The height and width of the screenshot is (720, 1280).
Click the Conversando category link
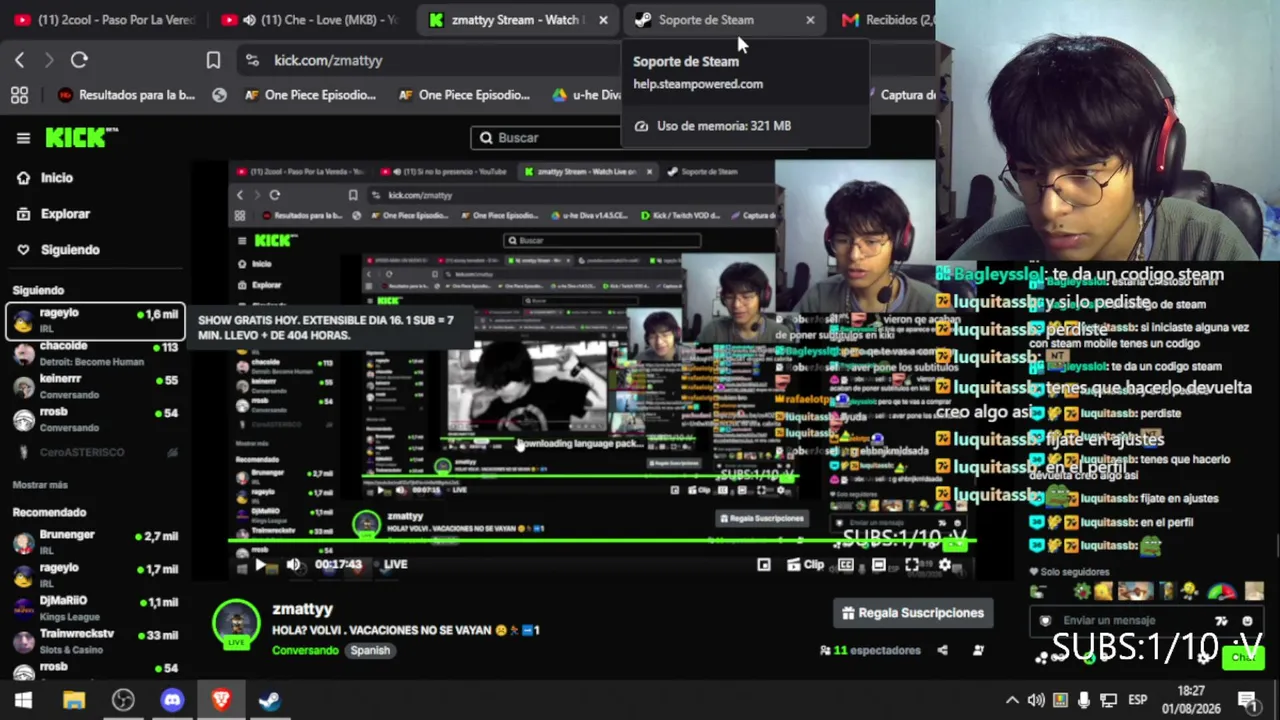click(x=305, y=650)
